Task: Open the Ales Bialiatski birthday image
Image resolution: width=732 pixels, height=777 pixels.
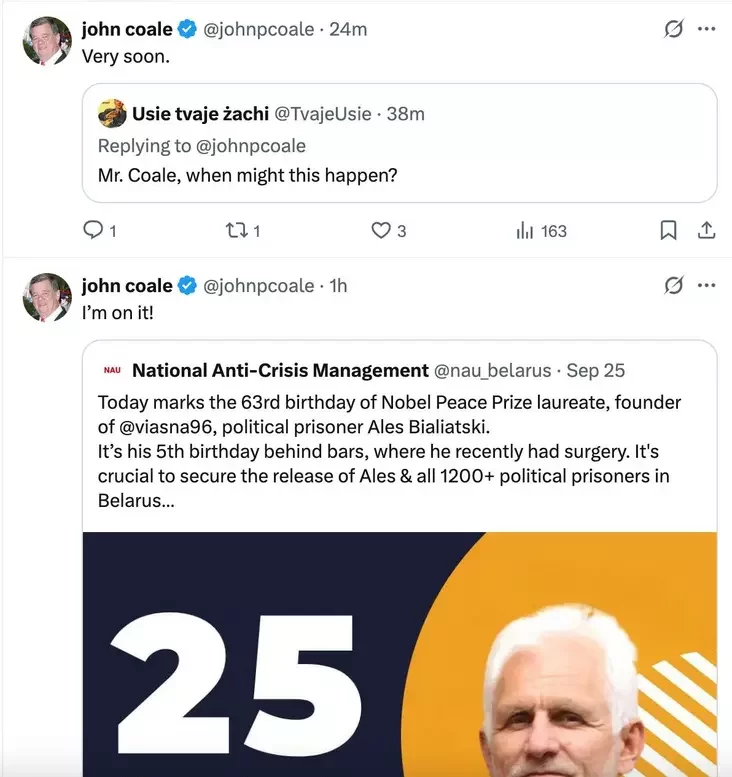Action: click(400, 655)
